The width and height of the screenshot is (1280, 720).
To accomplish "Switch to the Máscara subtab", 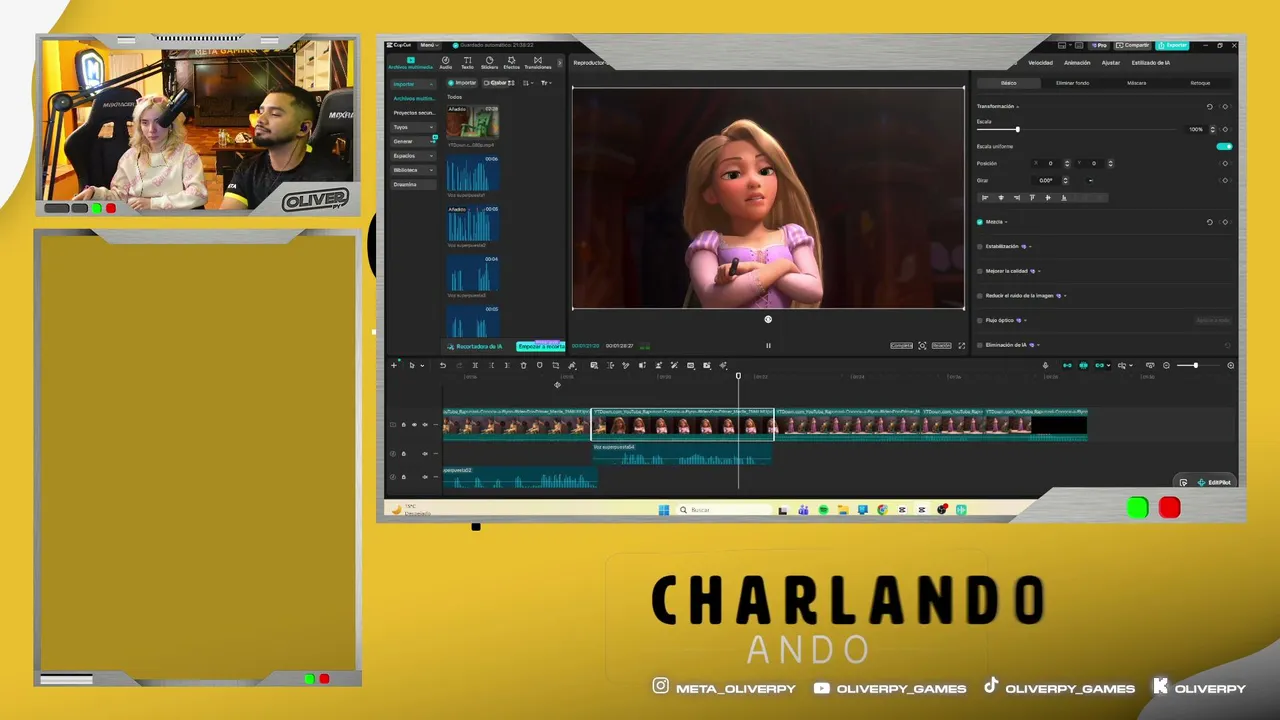I will (x=1136, y=83).
